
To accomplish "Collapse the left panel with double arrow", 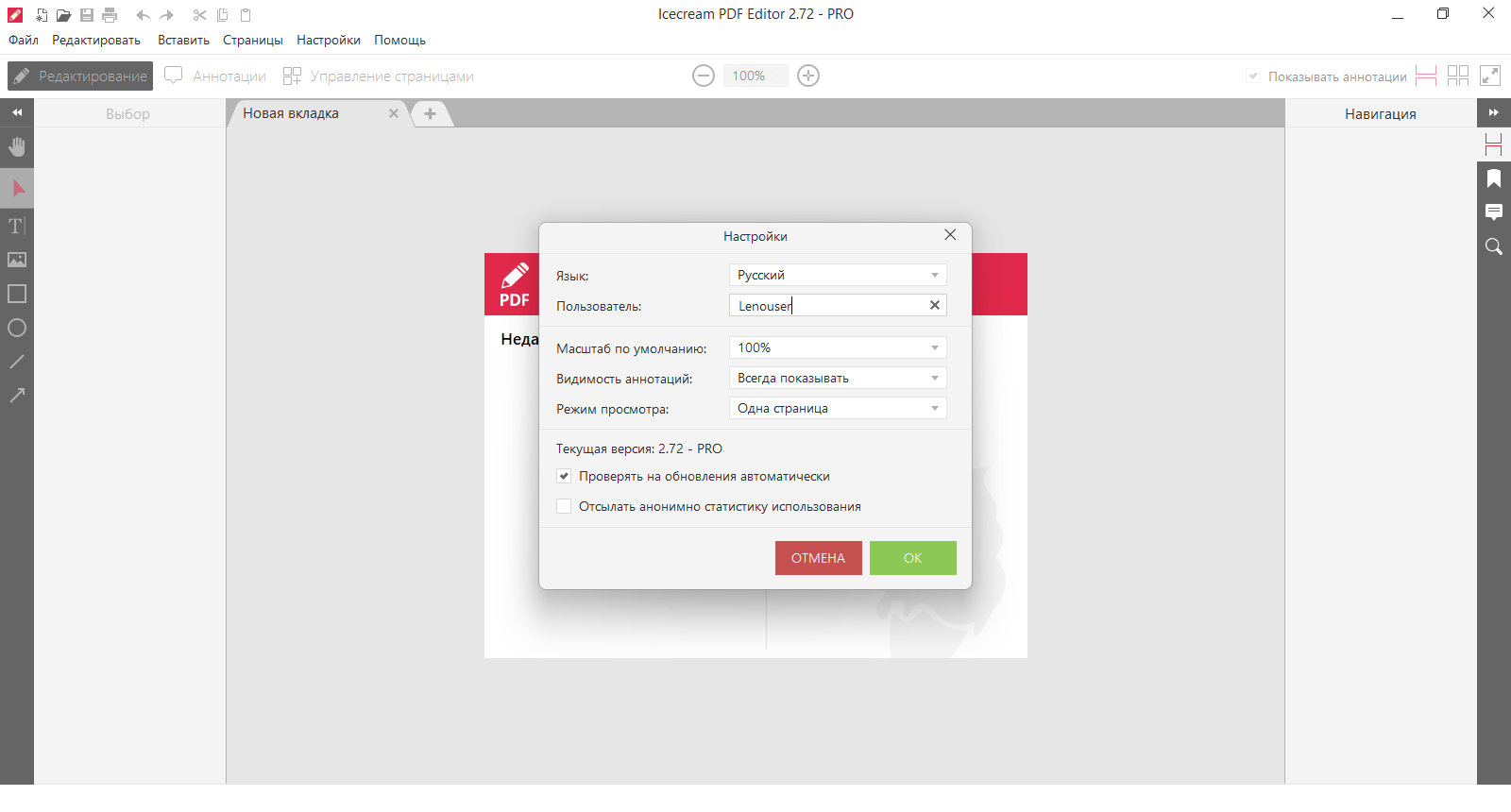I will click(x=17, y=112).
